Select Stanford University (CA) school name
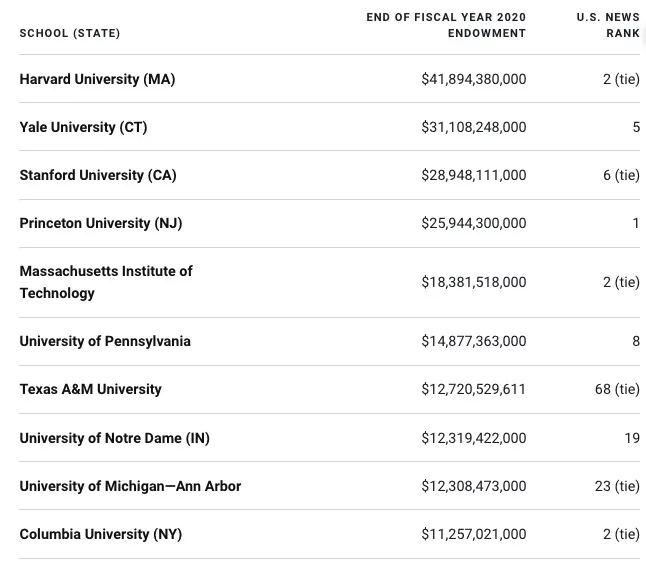The image size is (646, 564). point(98,175)
